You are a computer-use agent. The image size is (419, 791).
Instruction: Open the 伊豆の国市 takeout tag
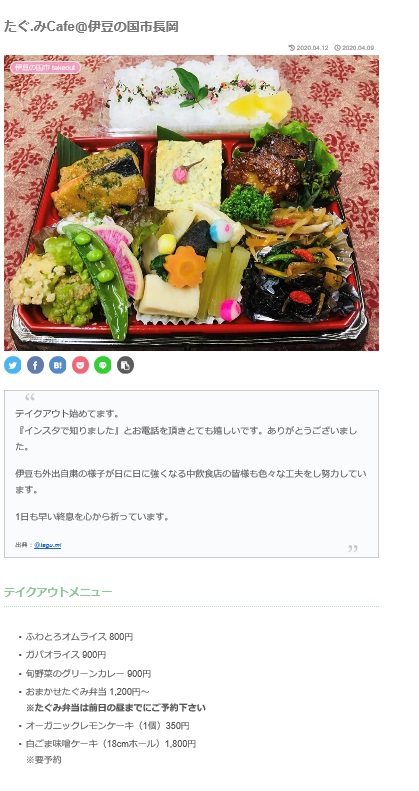click(45, 68)
